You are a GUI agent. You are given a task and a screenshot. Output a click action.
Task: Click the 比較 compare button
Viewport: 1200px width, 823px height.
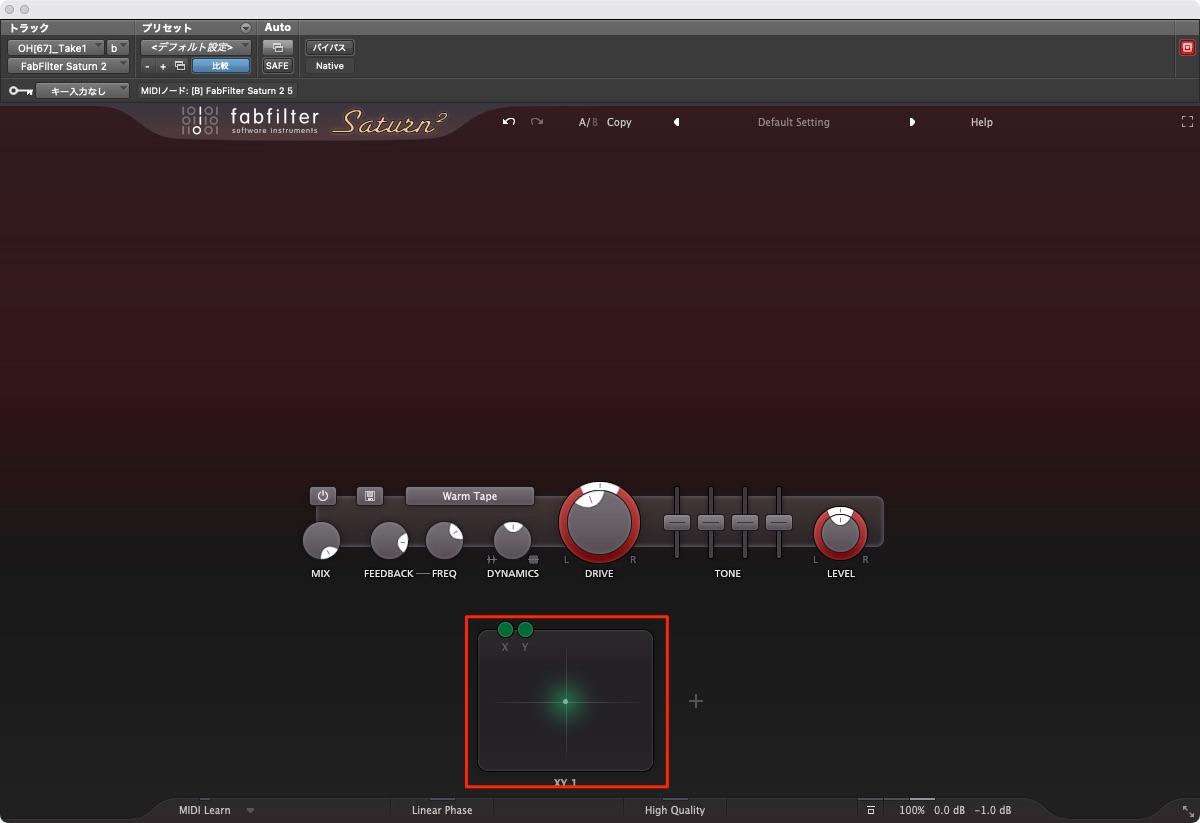tap(221, 66)
